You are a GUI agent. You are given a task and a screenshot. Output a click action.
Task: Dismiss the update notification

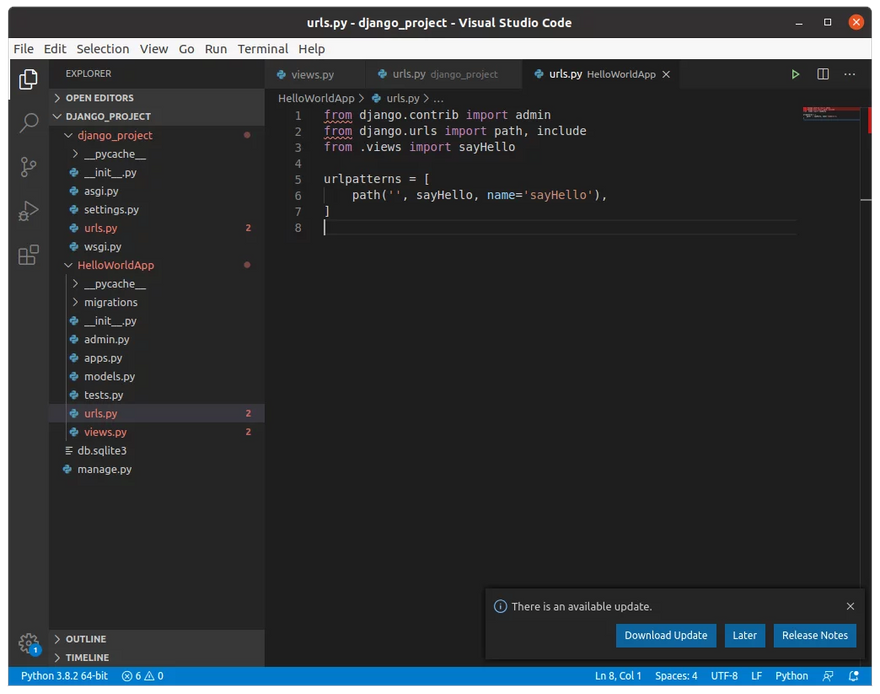850,606
